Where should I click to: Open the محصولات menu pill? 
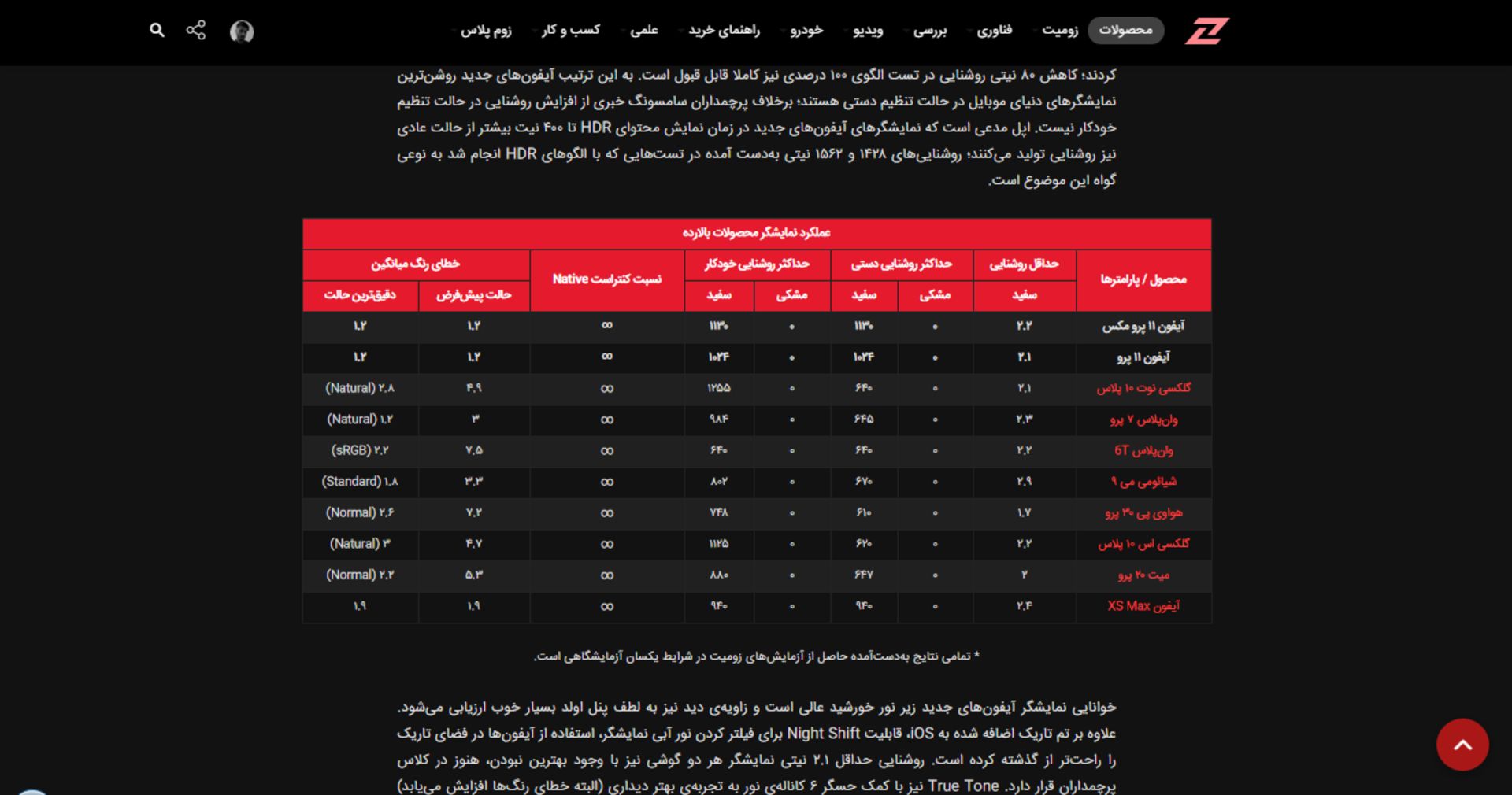click(1125, 30)
